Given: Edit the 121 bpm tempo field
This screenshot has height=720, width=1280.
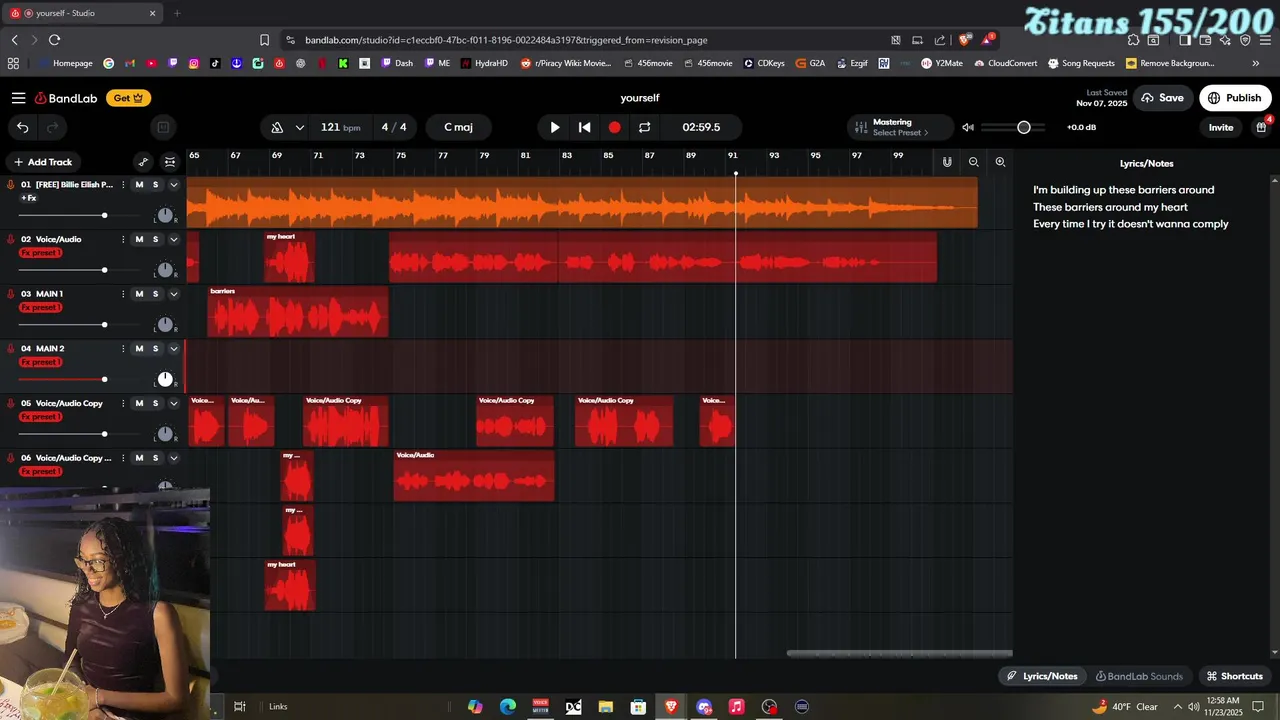Looking at the screenshot, I should pyautogui.click(x=340, y=127).
